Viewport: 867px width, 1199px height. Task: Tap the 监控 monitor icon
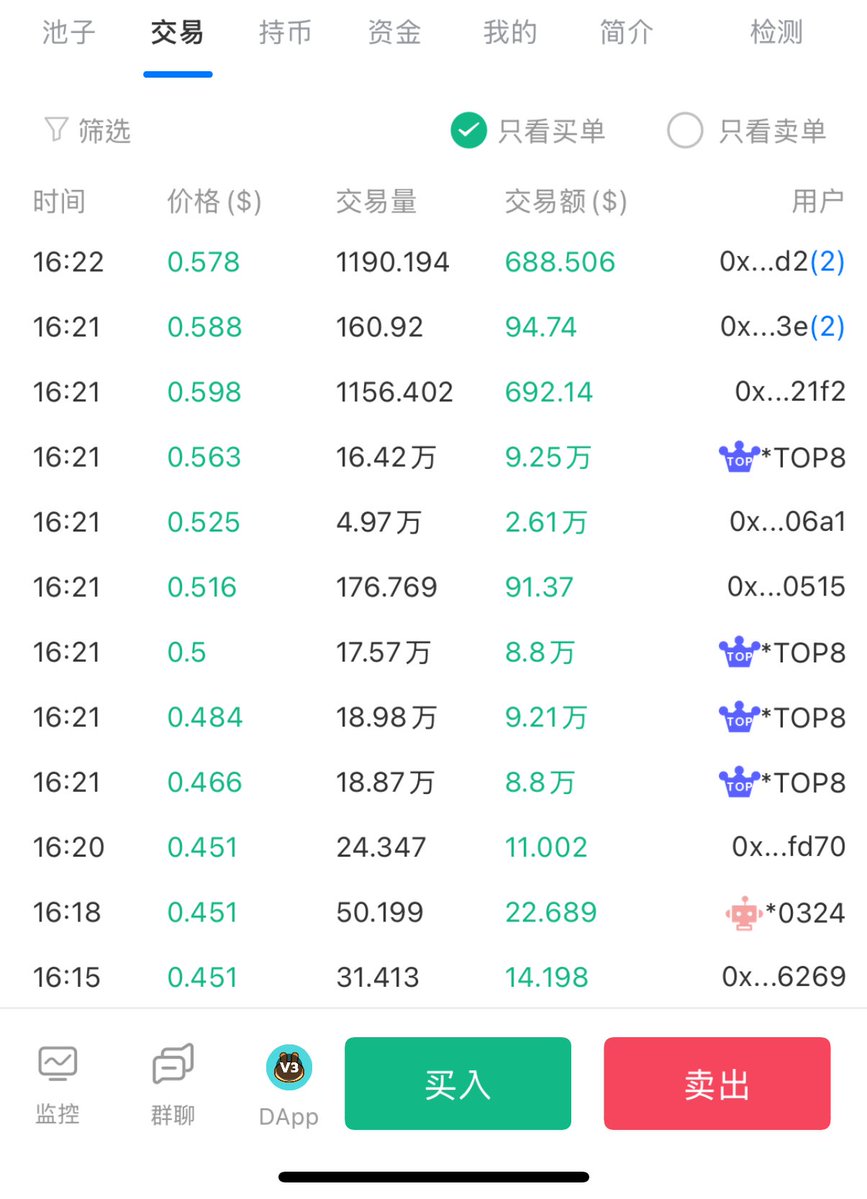tap(58, 1066)
